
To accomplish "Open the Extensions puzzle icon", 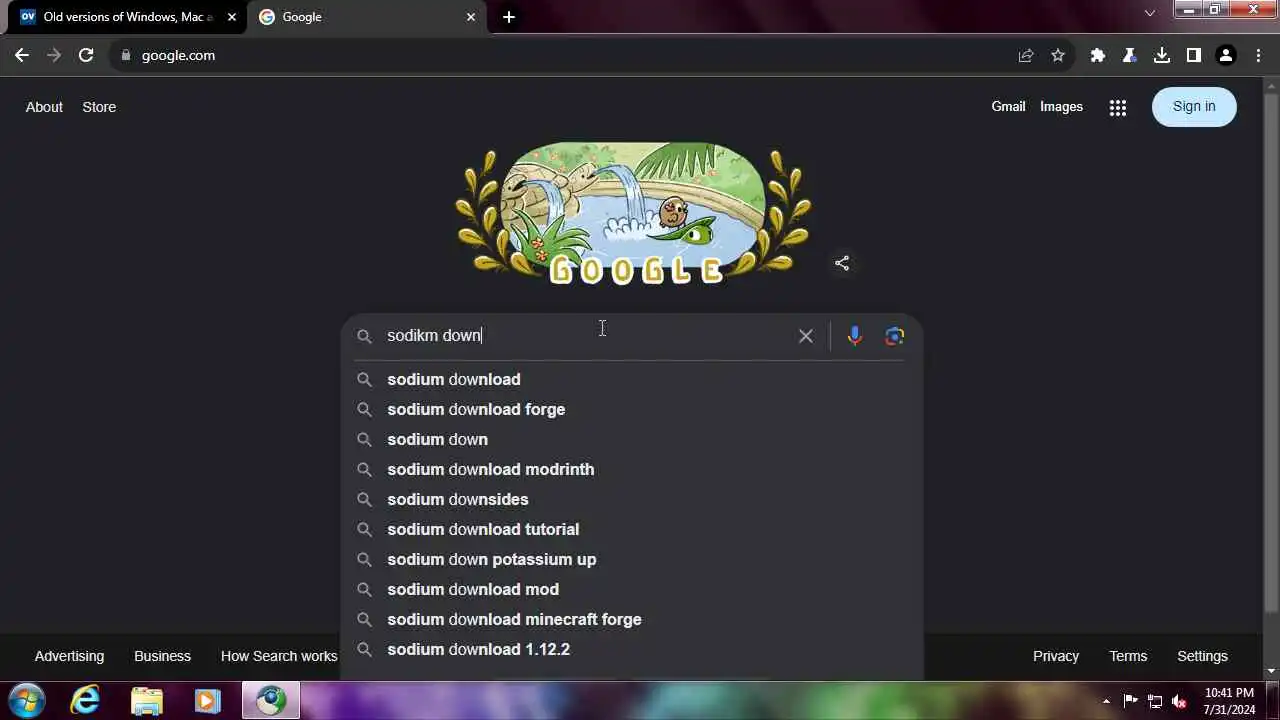I will (x=1098, y=55).
